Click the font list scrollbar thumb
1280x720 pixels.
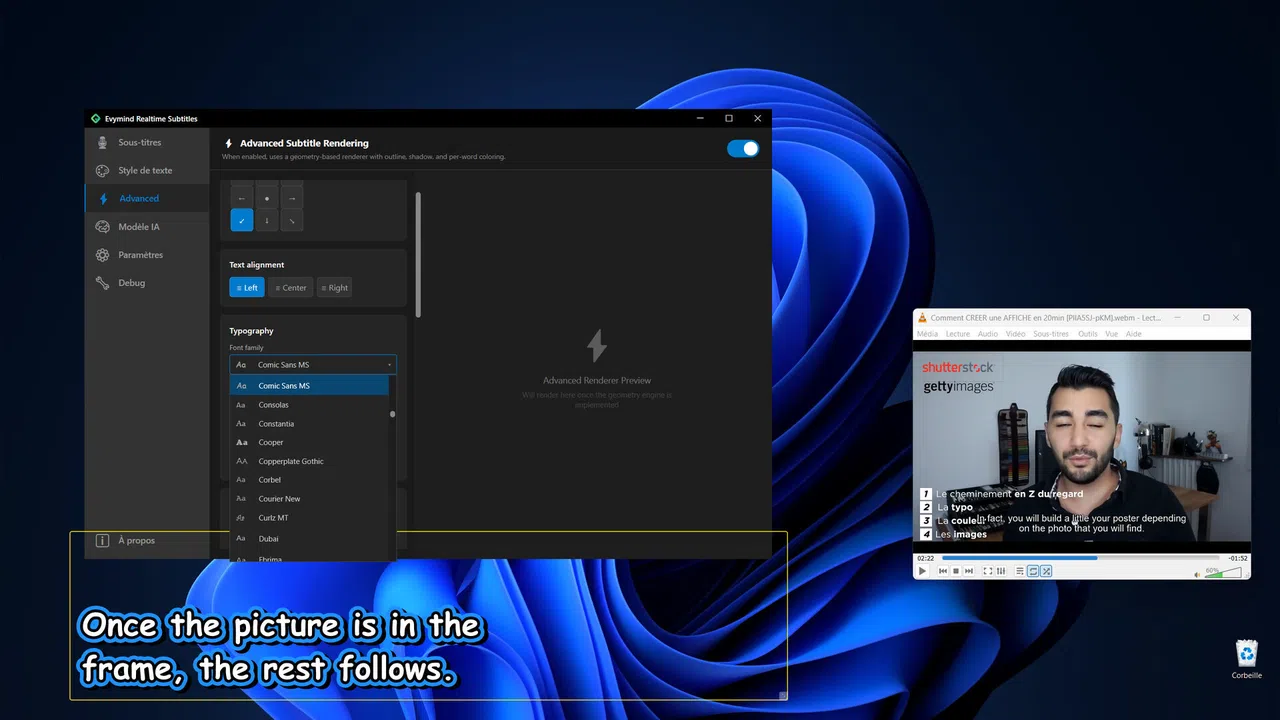click(x=392, y=414)
